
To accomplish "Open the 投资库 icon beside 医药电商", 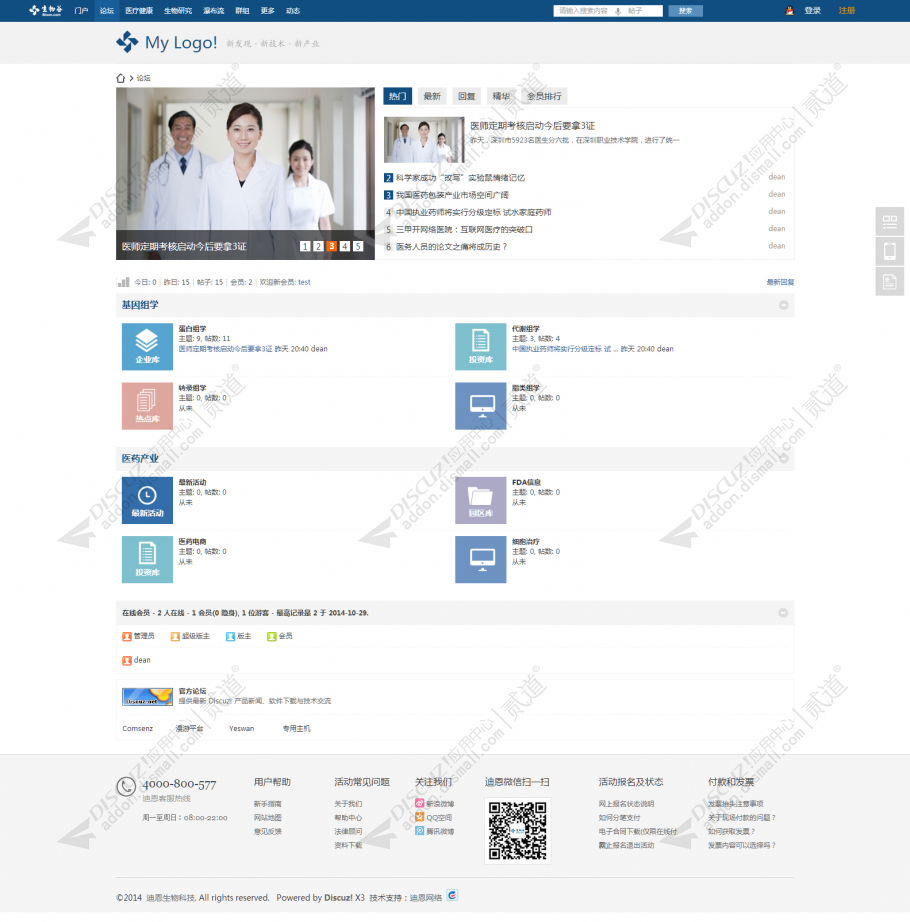I will click(147, 559).
